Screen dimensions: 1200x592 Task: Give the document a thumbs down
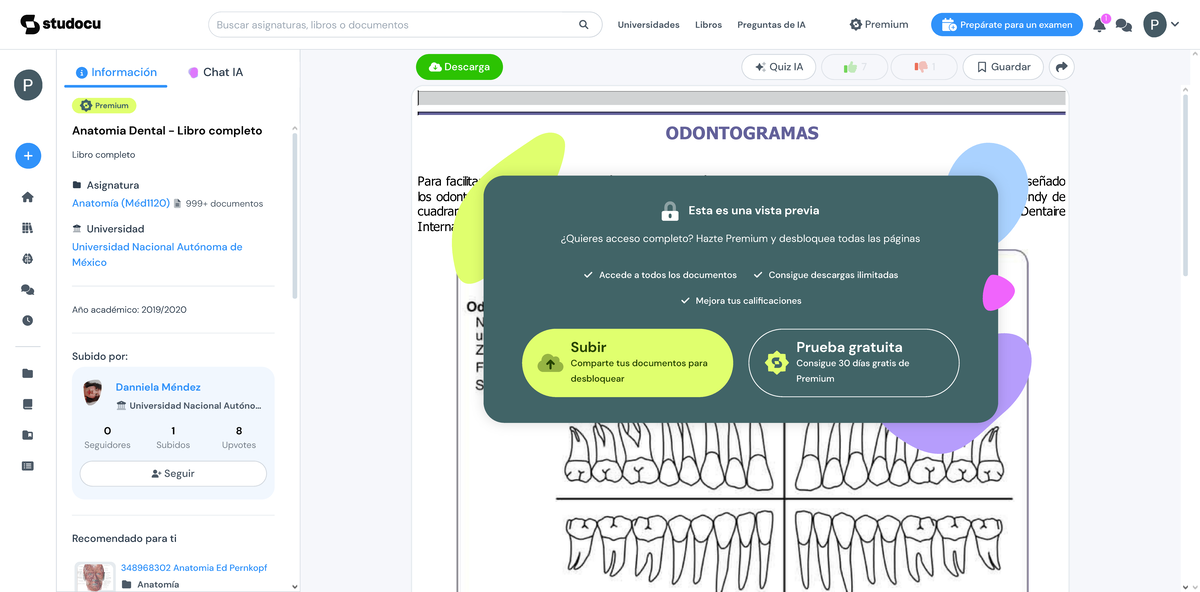[x=925, y=66]
